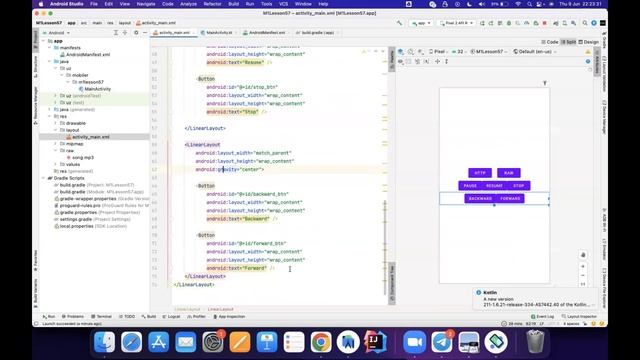Open Zoom app from the dock
Image resolution: width=640 pixels, height=360 pixels.
pyautogui.click(x=415, y=342)
